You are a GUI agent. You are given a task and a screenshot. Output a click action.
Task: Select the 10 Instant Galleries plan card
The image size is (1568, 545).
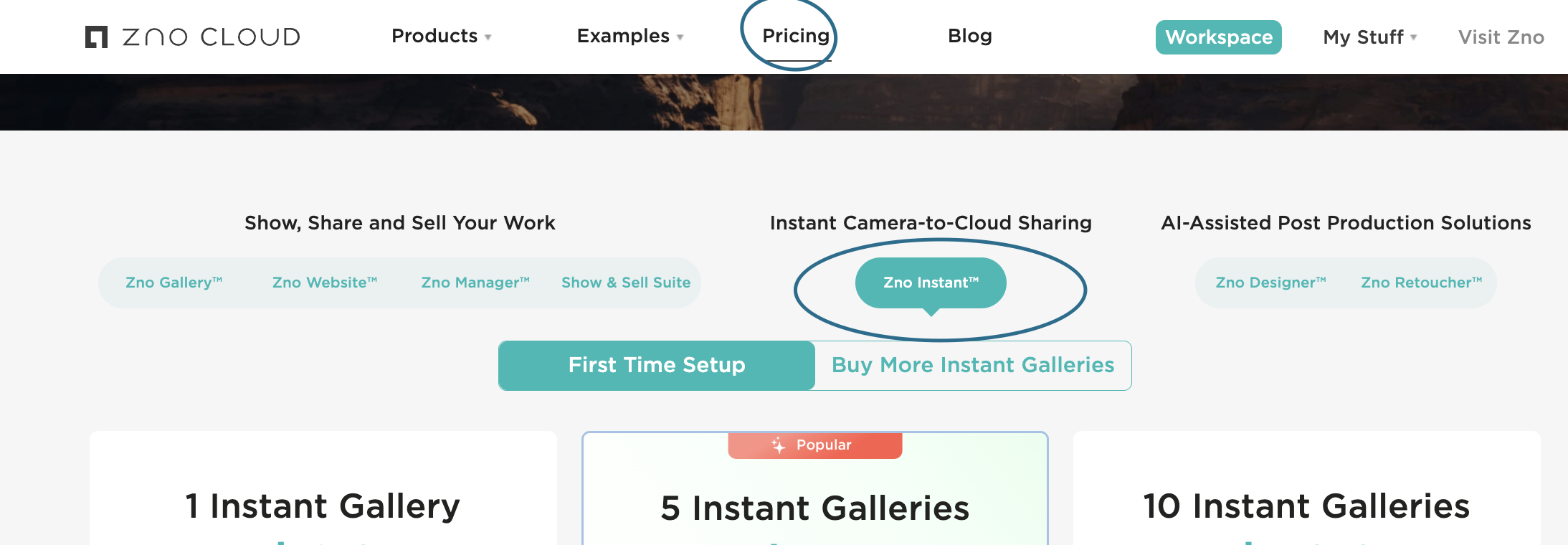point(1306,506)
